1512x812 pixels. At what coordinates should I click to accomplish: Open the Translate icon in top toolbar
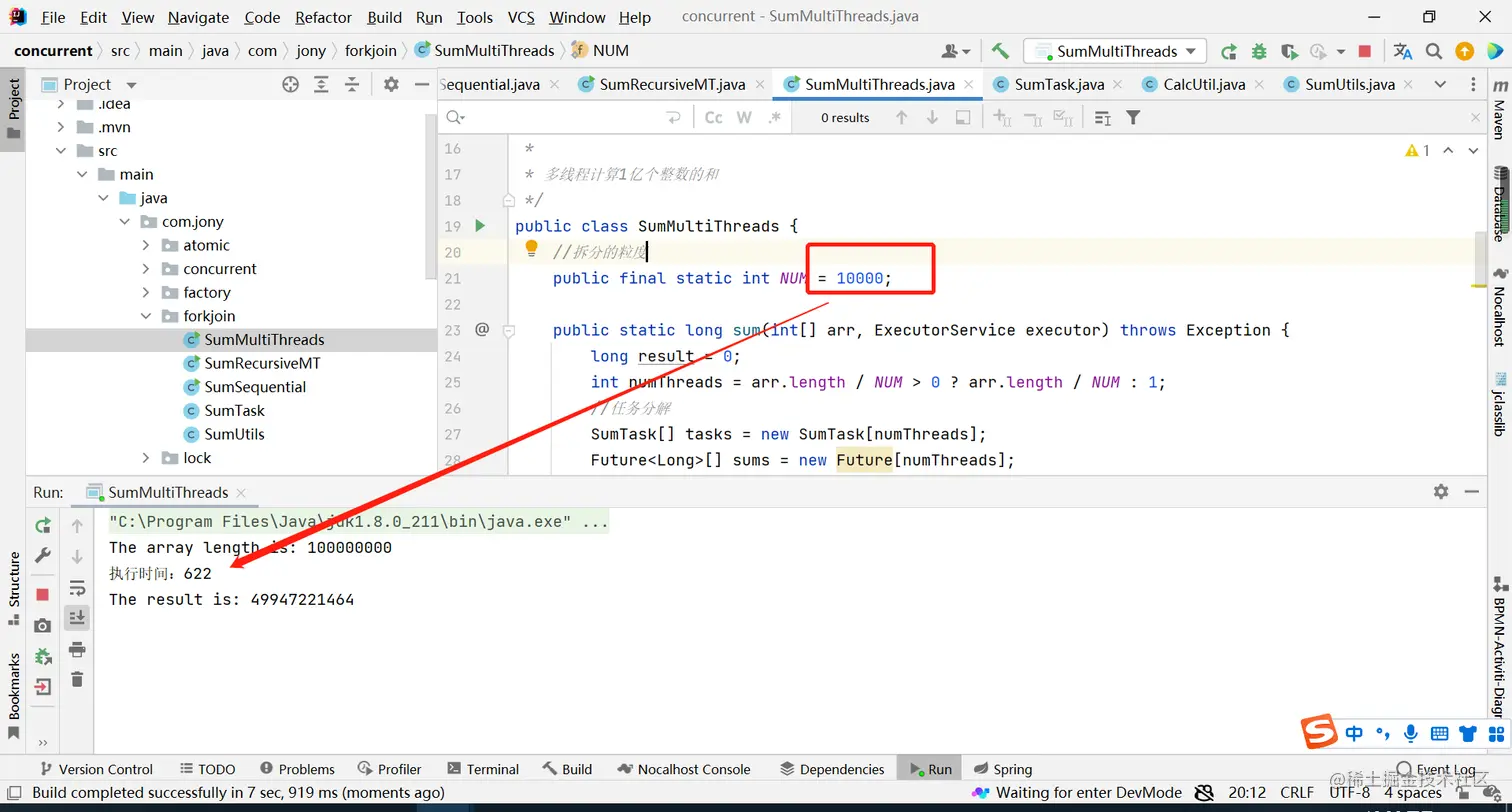tap(1403, 51)
